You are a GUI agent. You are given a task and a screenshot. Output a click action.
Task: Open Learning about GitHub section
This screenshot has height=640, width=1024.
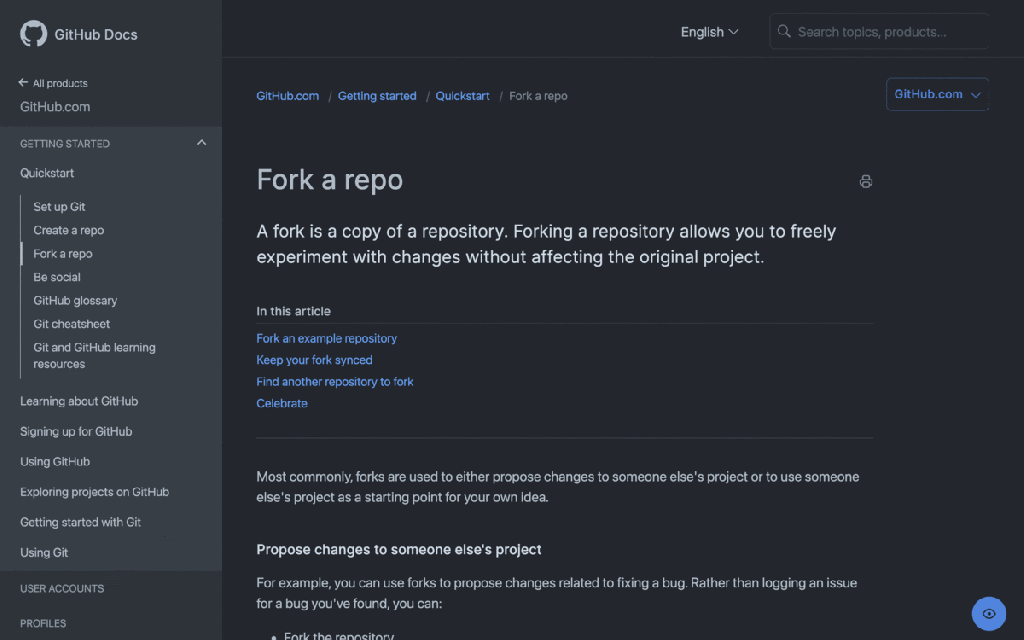pyautogui.click(x=79, y=401)
